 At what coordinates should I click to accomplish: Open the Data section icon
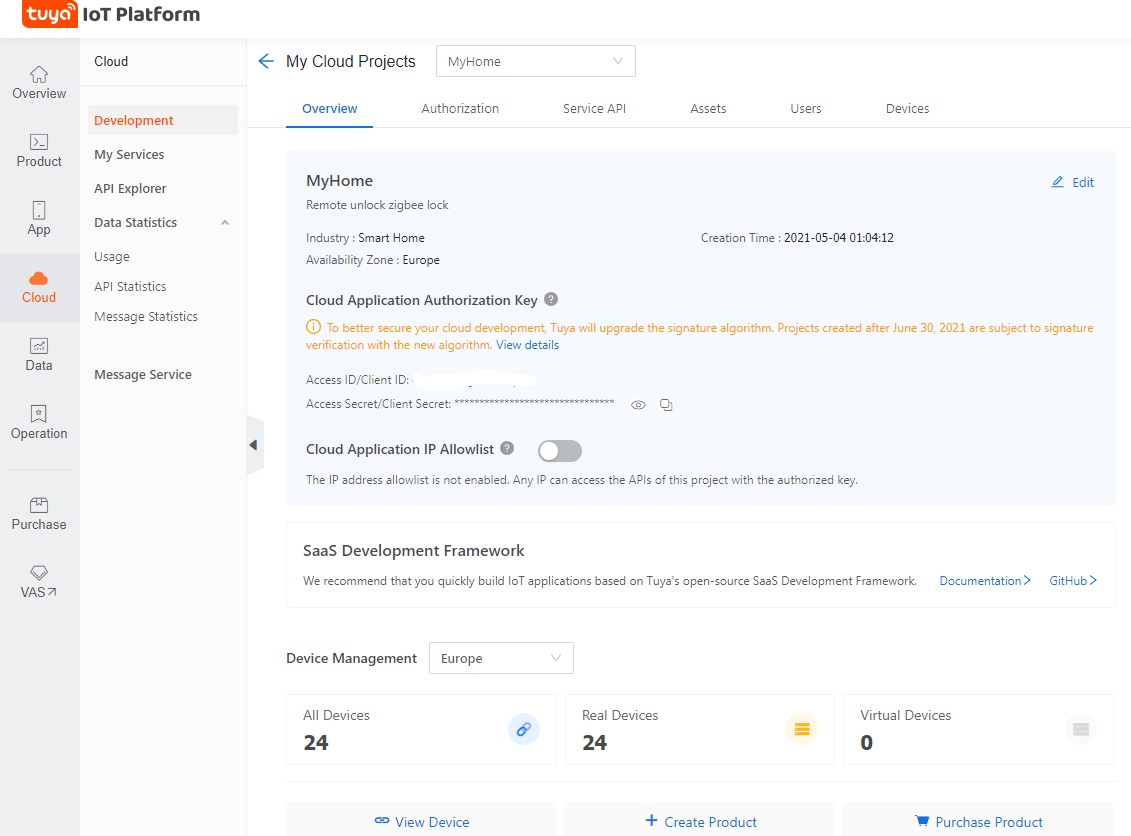(x=39, y=355)
